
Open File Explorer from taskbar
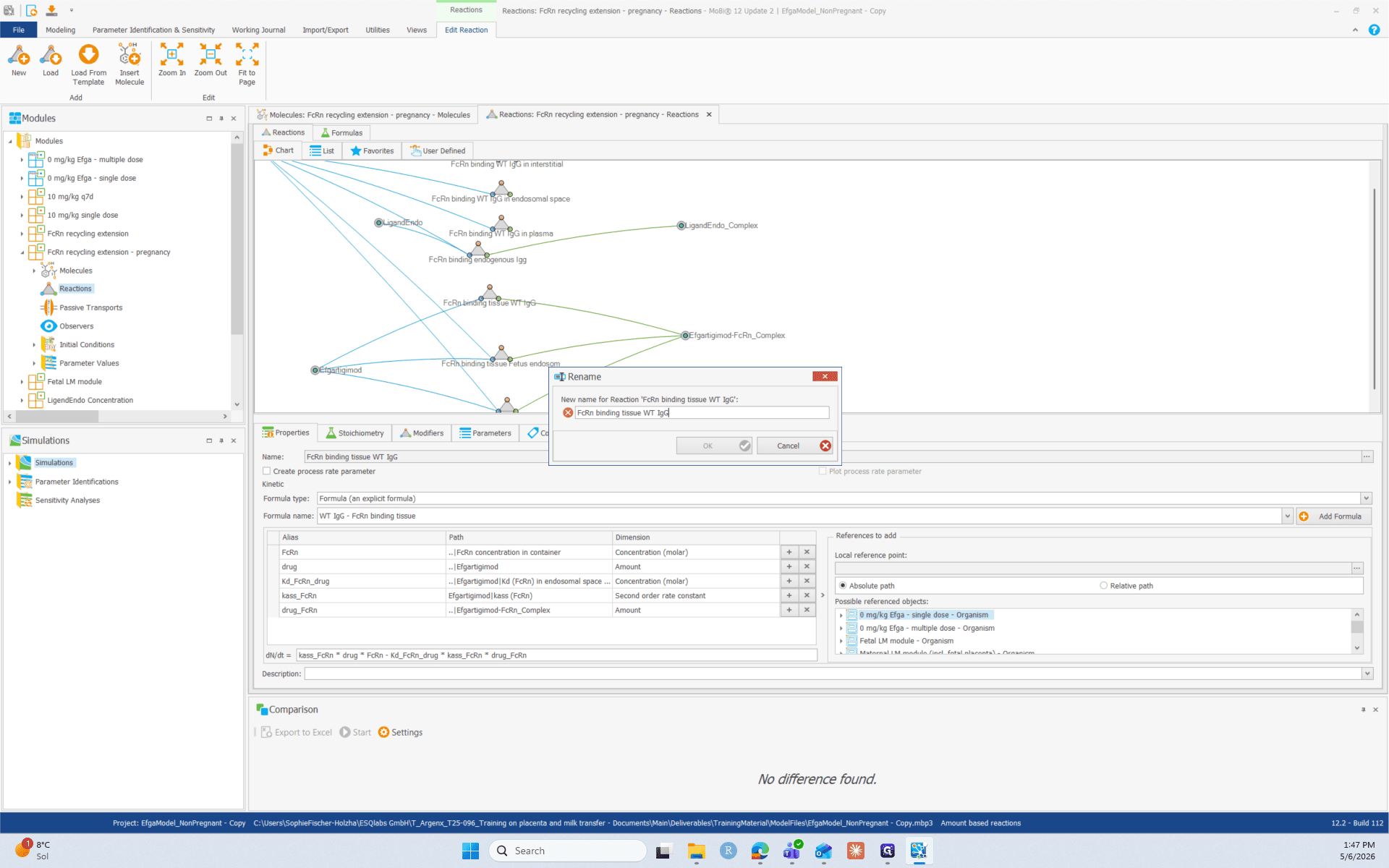[696, 851]
